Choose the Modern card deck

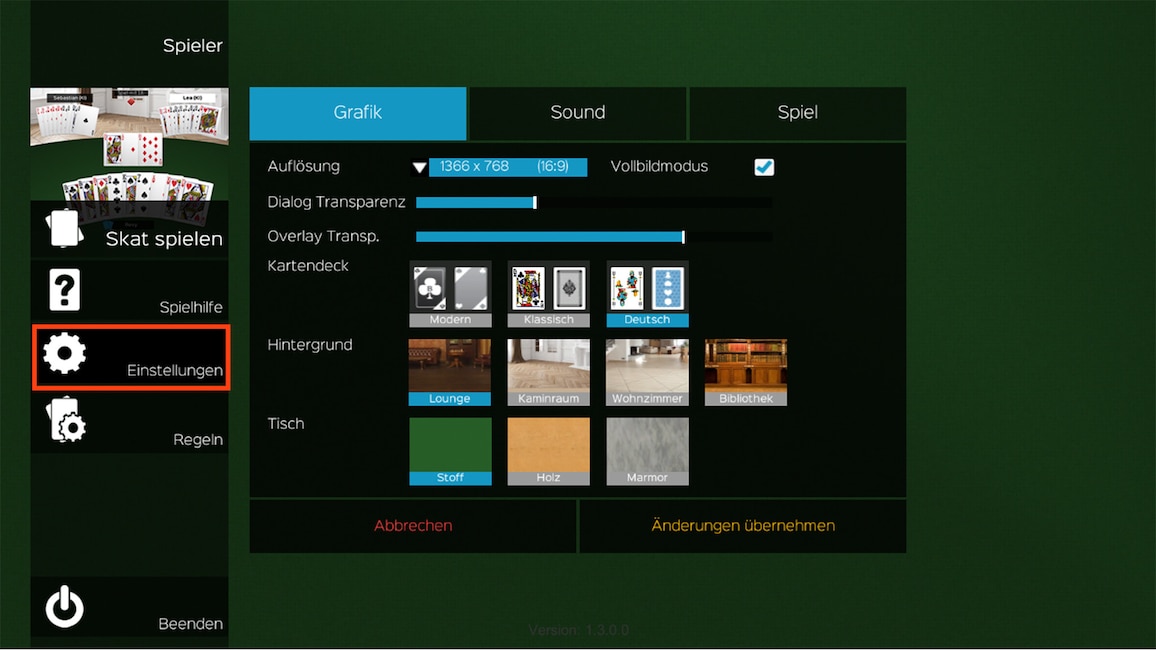(x=450, y=293)
